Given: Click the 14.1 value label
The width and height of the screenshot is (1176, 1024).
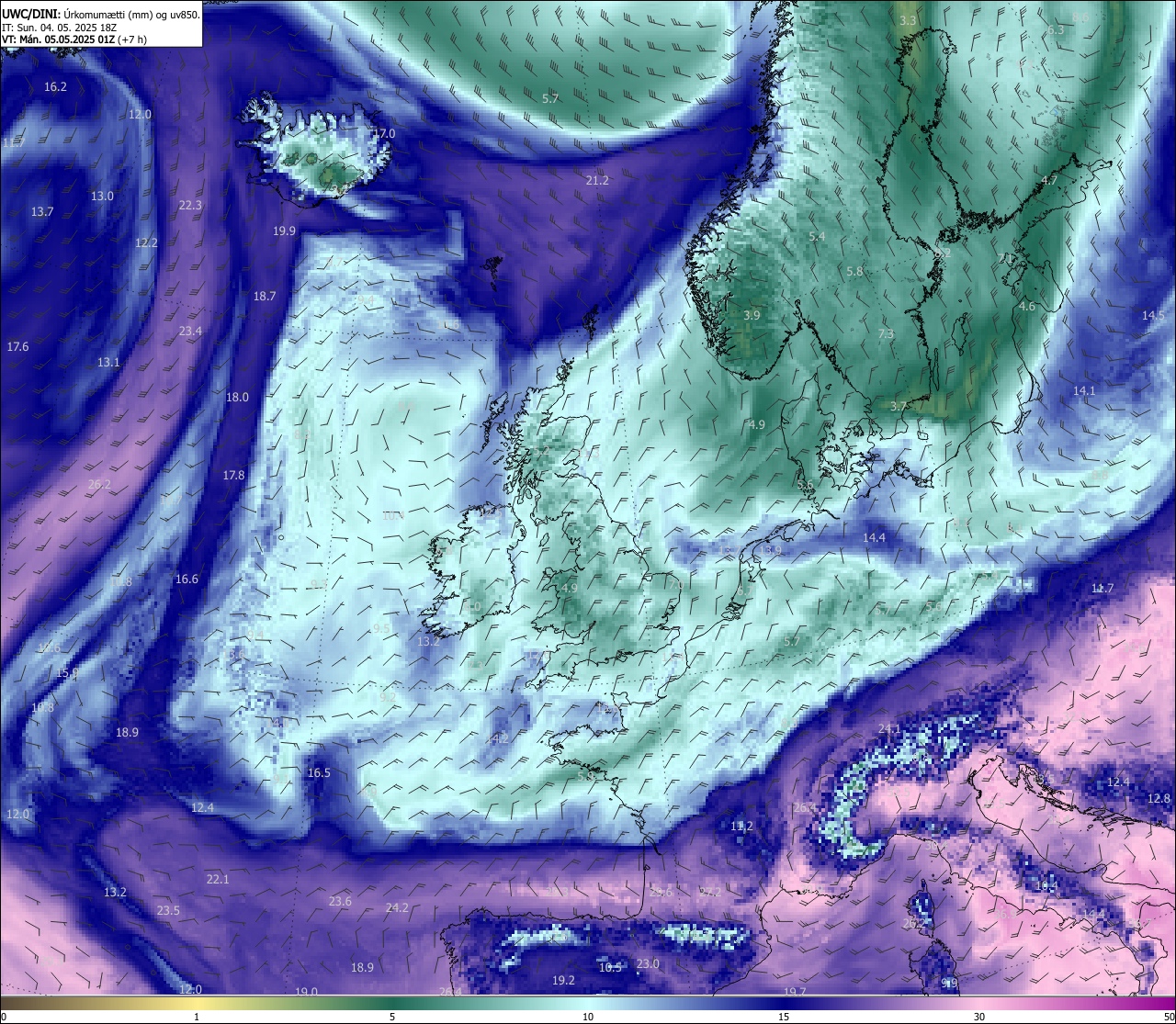Looking at the screenshot, I should 1084,391.
